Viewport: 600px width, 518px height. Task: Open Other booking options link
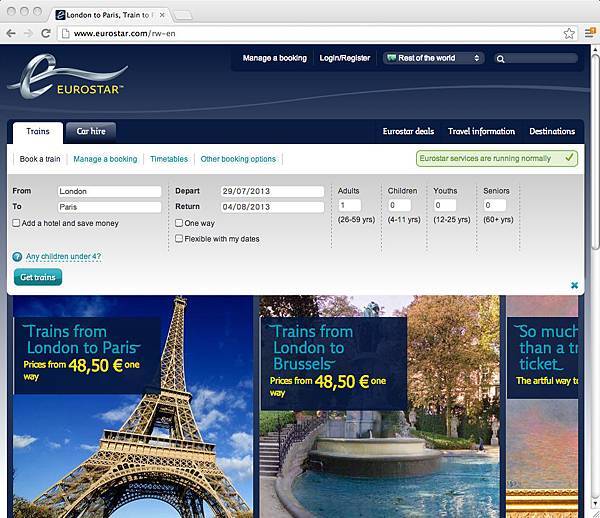point(238,159)
